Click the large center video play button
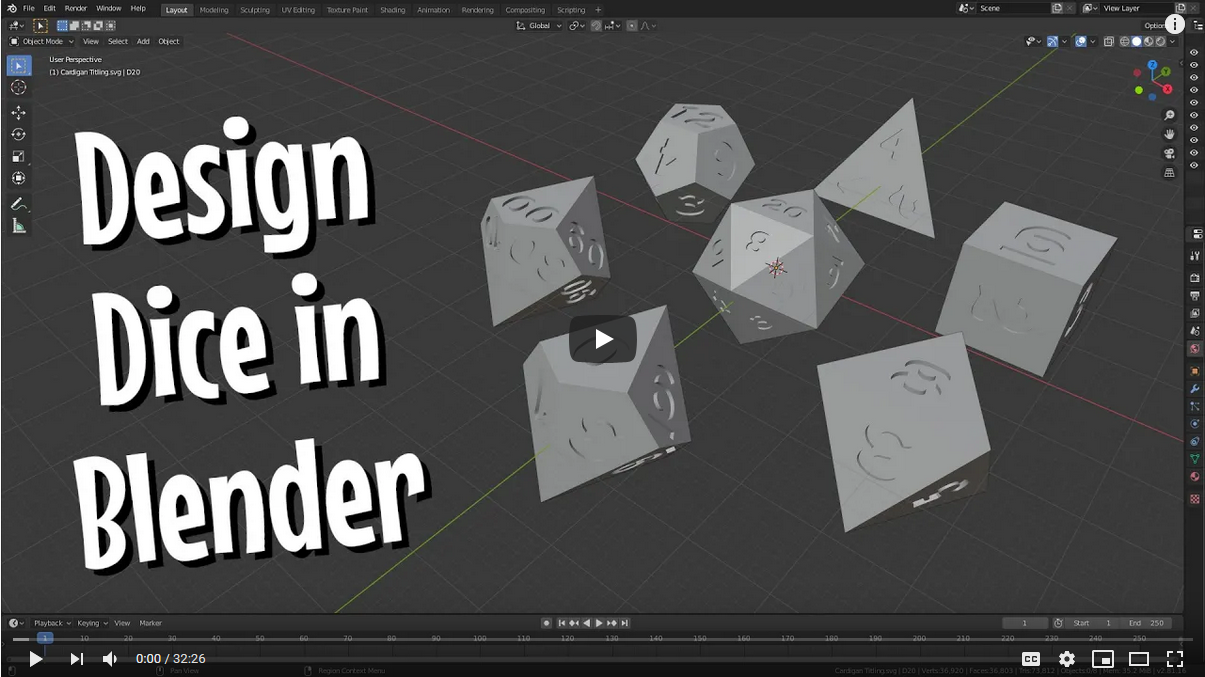The height and width of the screenshot is (677, 1205). (x=603, y=339)
